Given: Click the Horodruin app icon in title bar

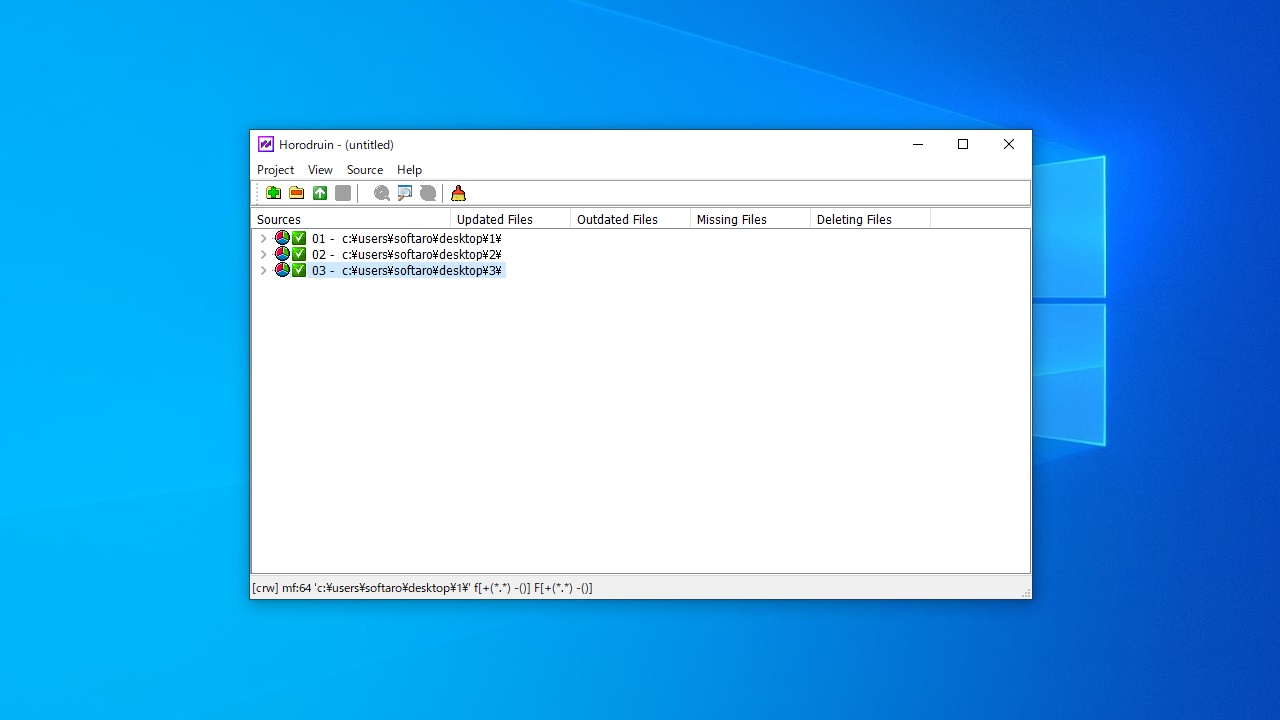Looking at the screenshot, I should (265, 144).
